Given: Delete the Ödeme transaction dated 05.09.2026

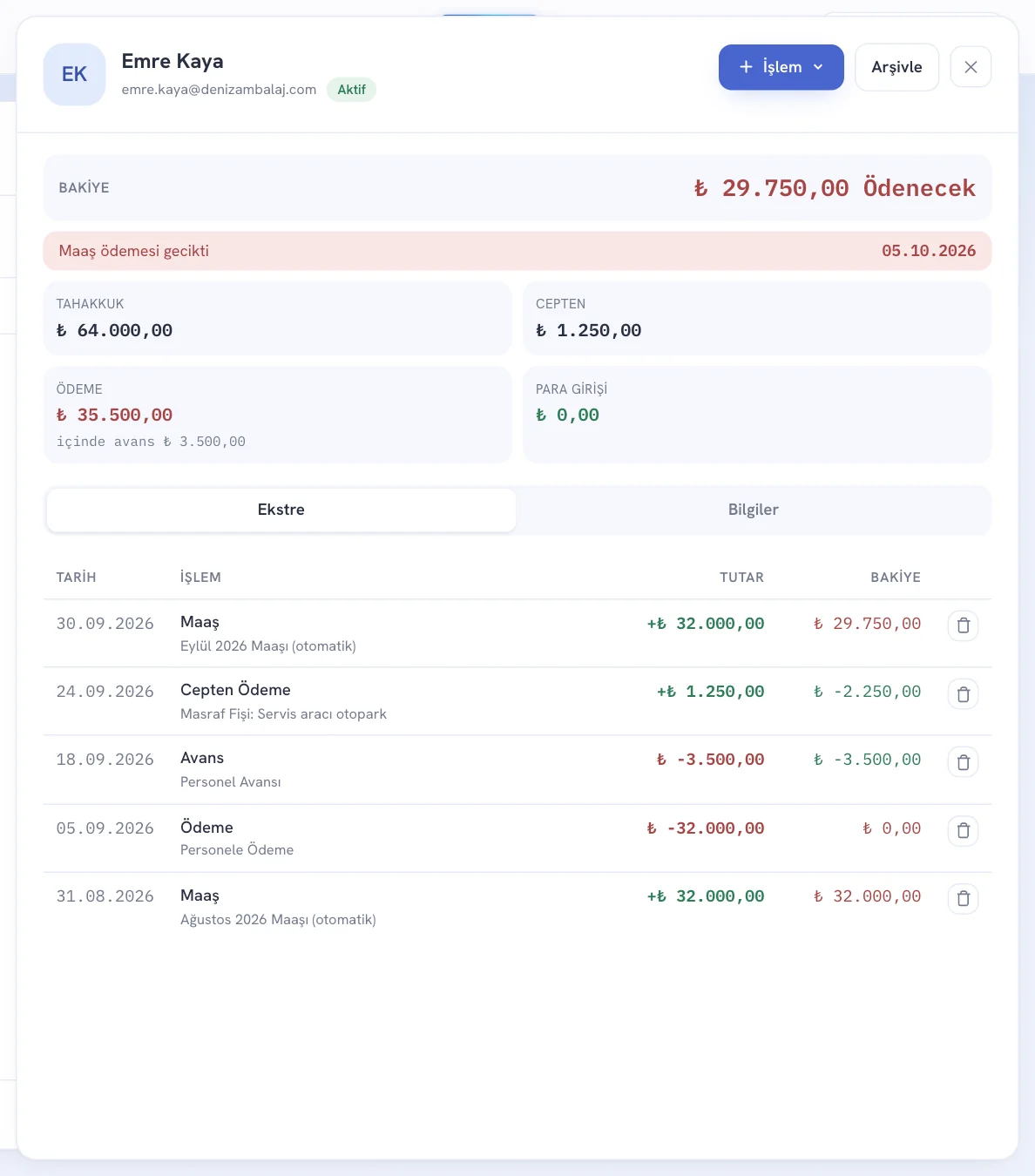Looking at the screenshot, I should click(x=963, y=830).
